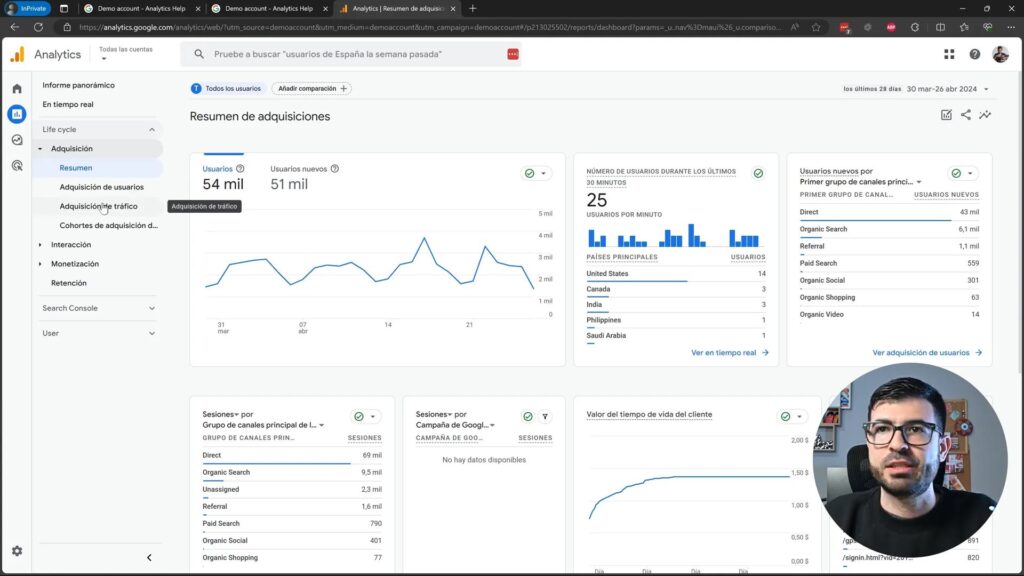Image resolution: width=1024 pixels, height=576 pixels.
Task: Click data quality check on Usuarios chart card
Action: tap(530, 174)
